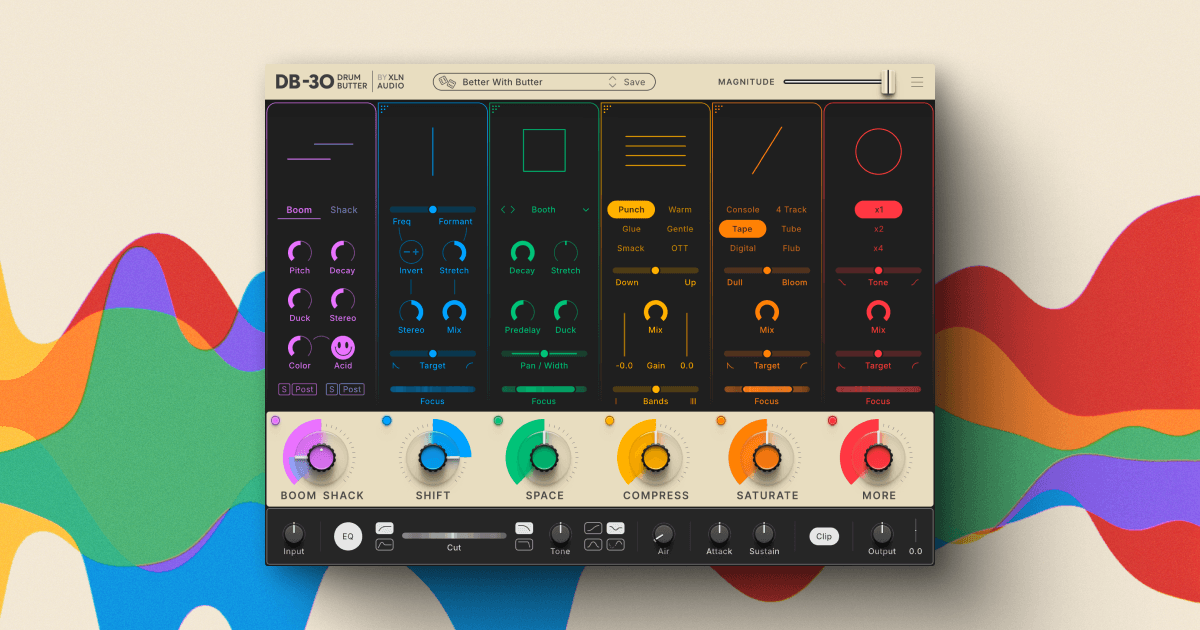Click the smiley Acid knob in Boom module

tap(344, 349)
